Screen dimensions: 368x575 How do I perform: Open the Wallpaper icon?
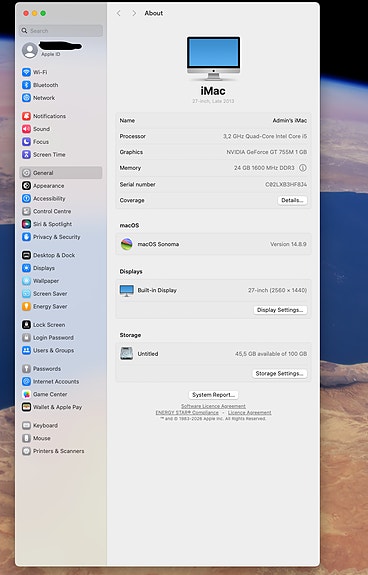26,281
